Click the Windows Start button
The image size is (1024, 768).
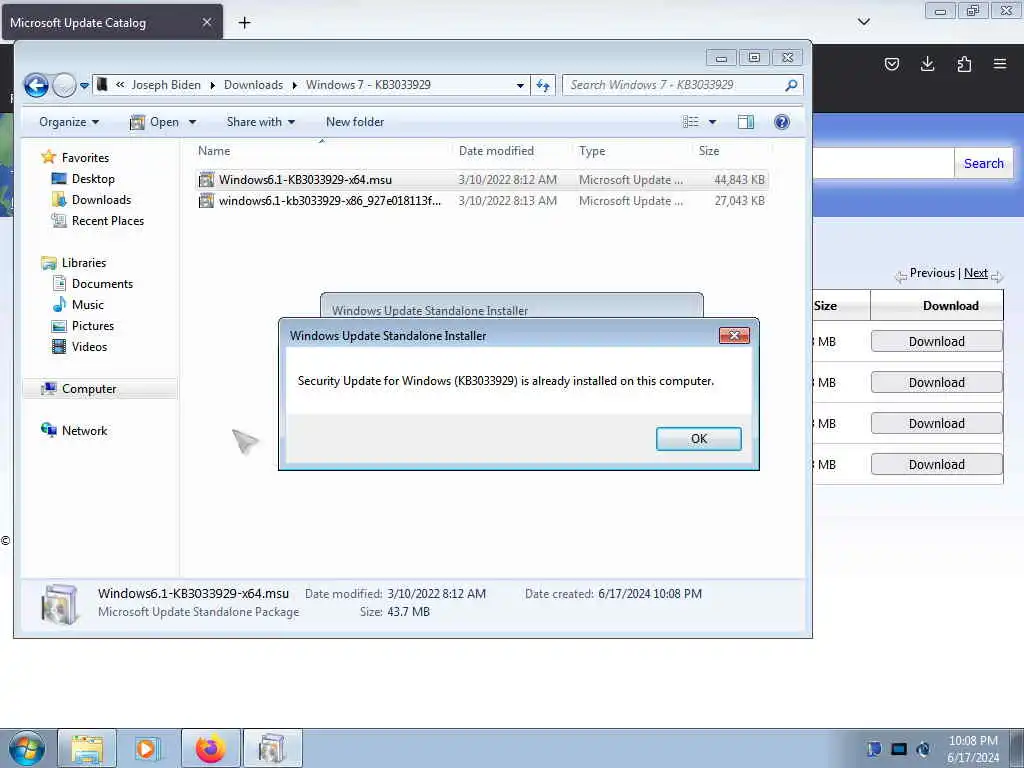click(27, 748)
